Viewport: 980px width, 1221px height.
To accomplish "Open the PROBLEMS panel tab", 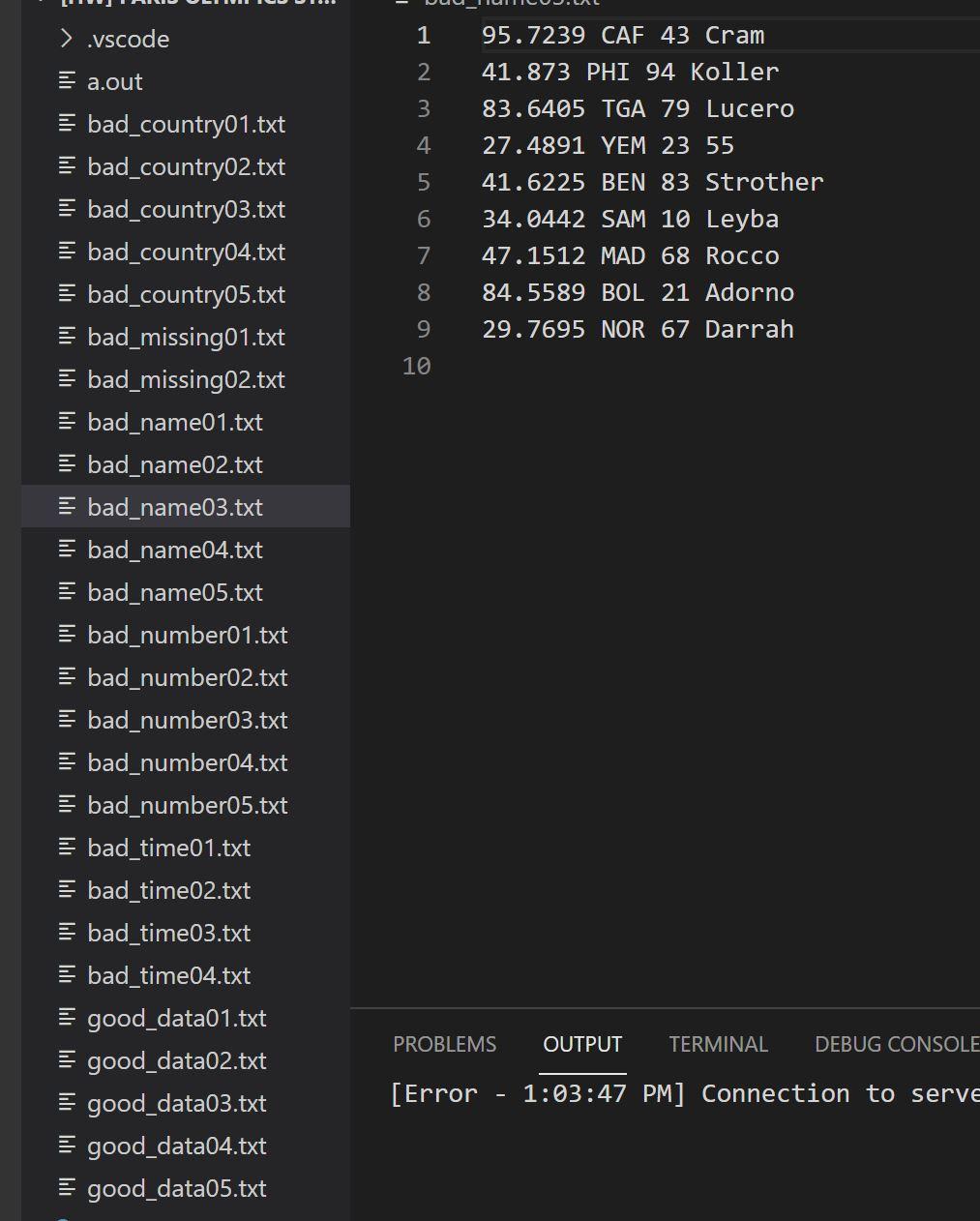I will [x=444, y=1044].
